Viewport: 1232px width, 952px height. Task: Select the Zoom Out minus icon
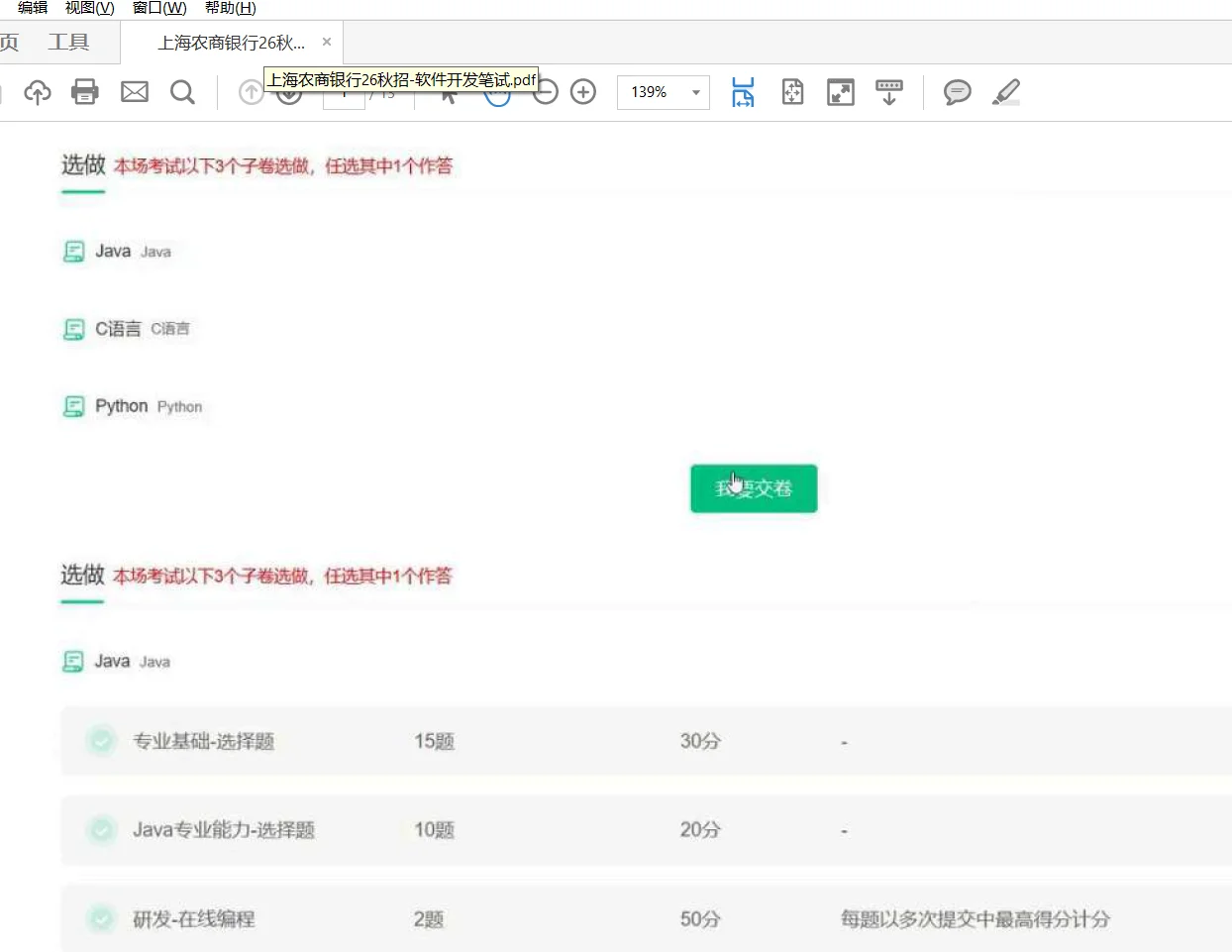click(x=545, y=91)
